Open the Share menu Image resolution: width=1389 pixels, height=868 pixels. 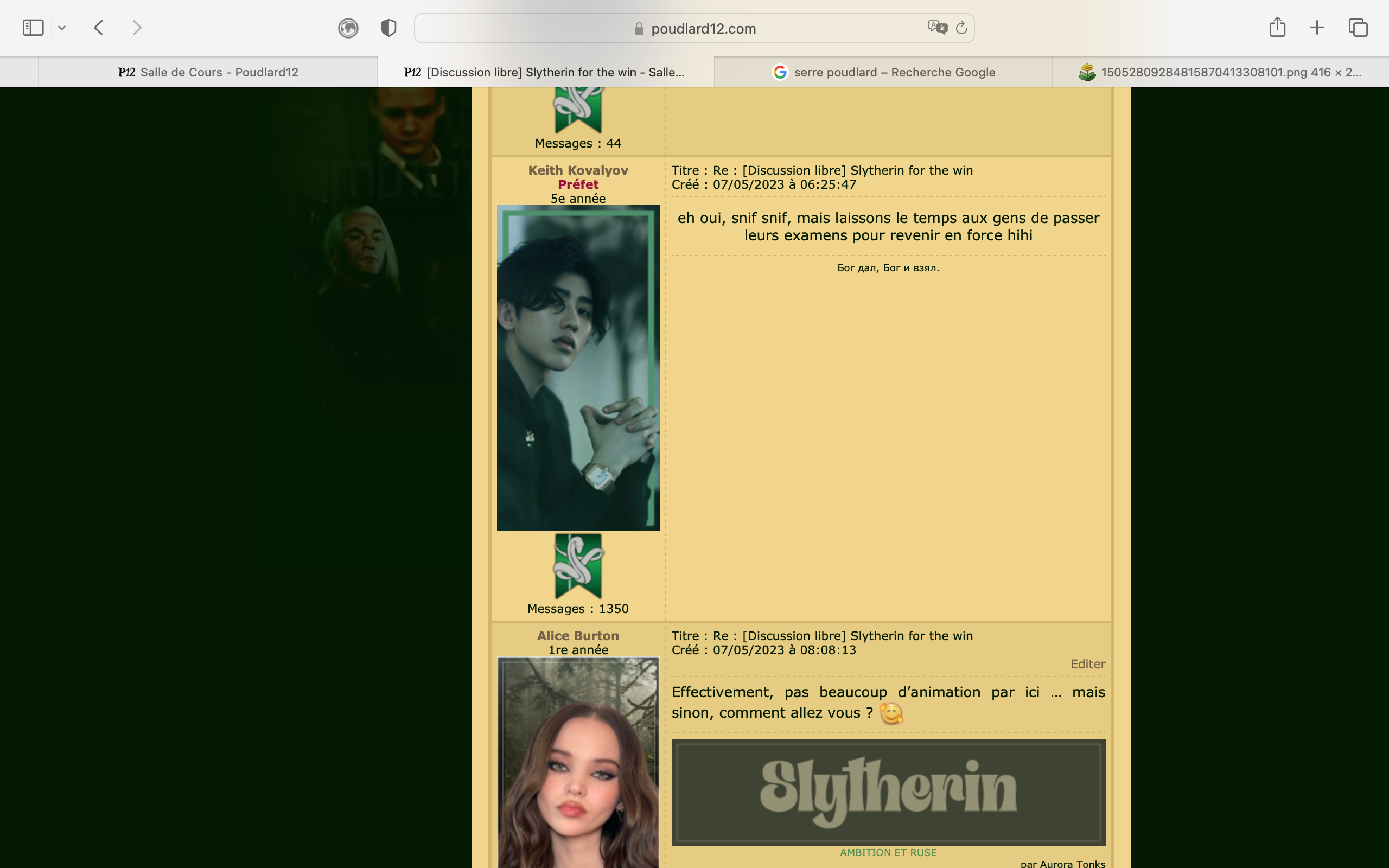point(1277,28)
